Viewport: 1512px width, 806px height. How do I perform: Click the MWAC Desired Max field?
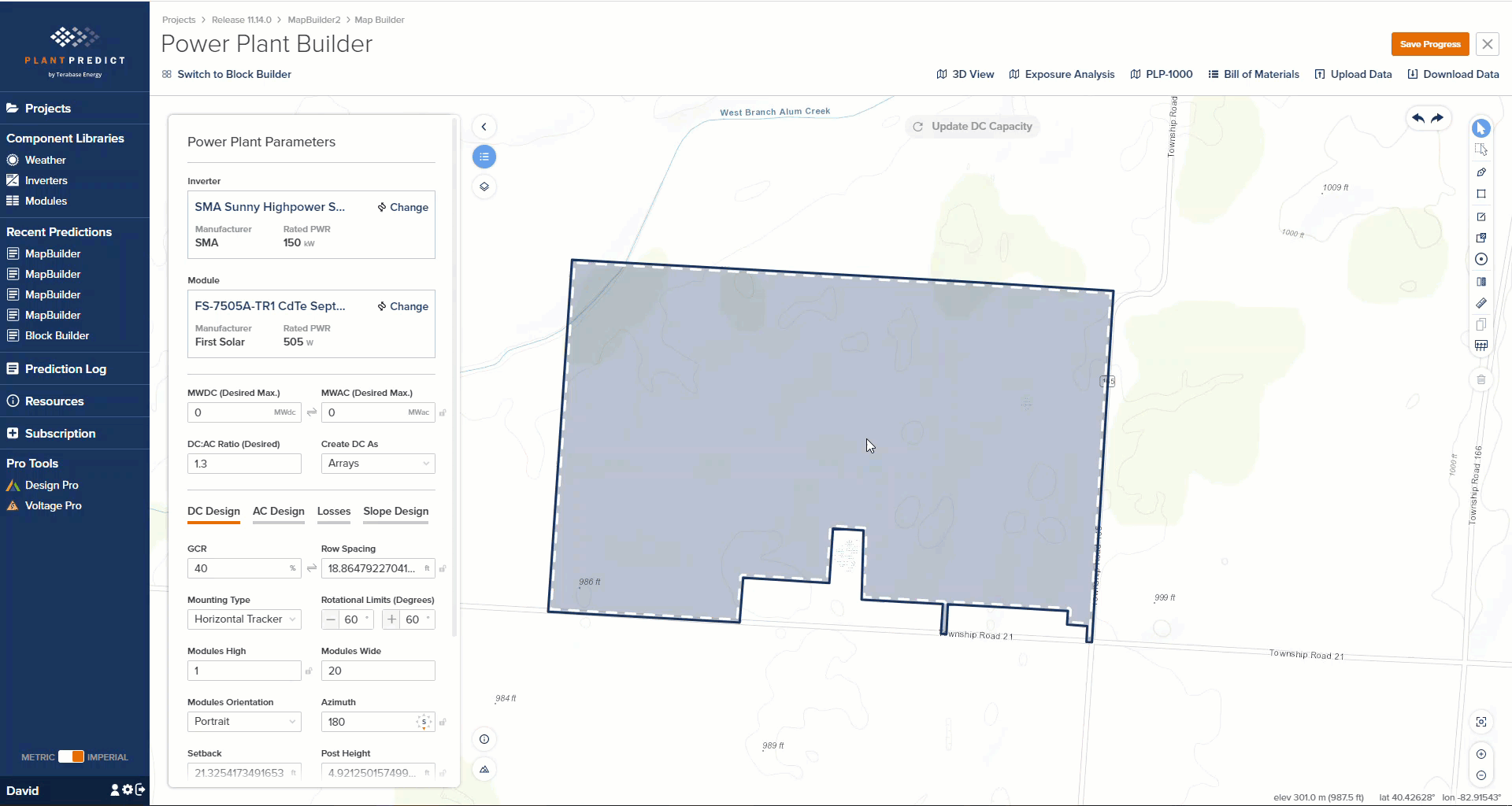[x=378, y=412]
